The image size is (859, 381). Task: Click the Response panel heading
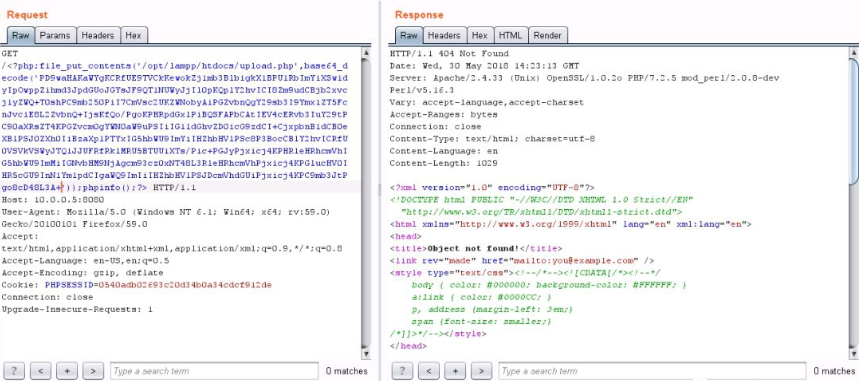419,15
